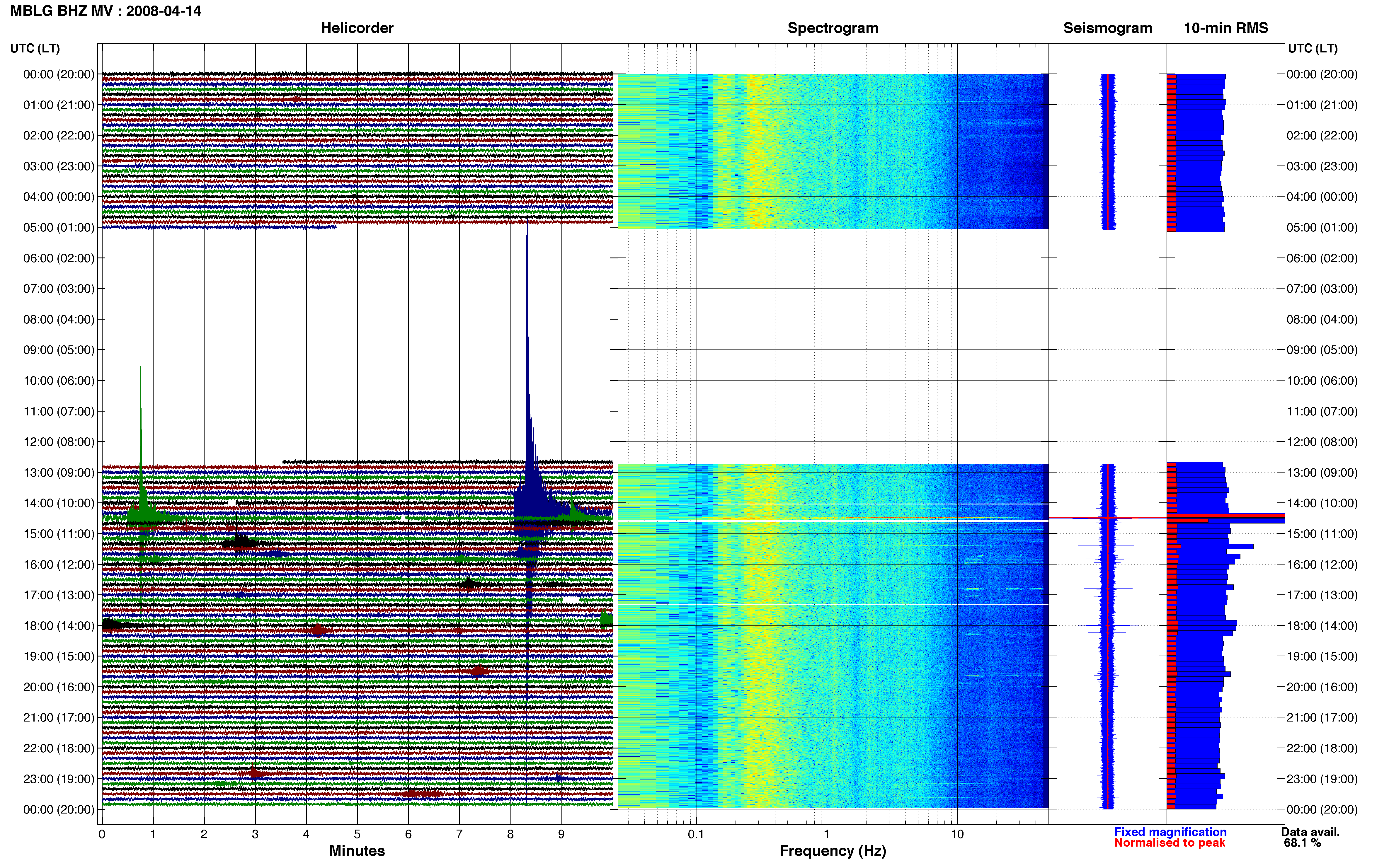
Task: Click right time label '20:00 (16:00)'
Action: click(x=1322, y=687)
